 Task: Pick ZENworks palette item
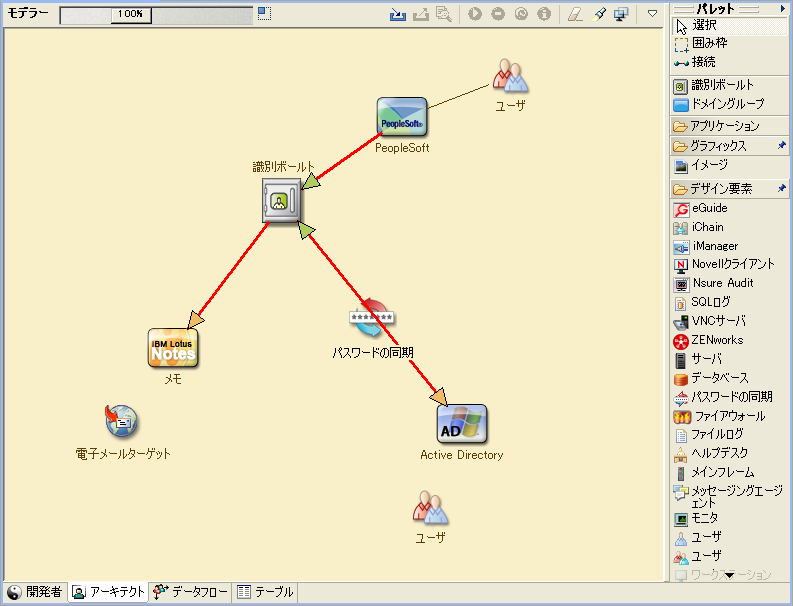(730, 340)
